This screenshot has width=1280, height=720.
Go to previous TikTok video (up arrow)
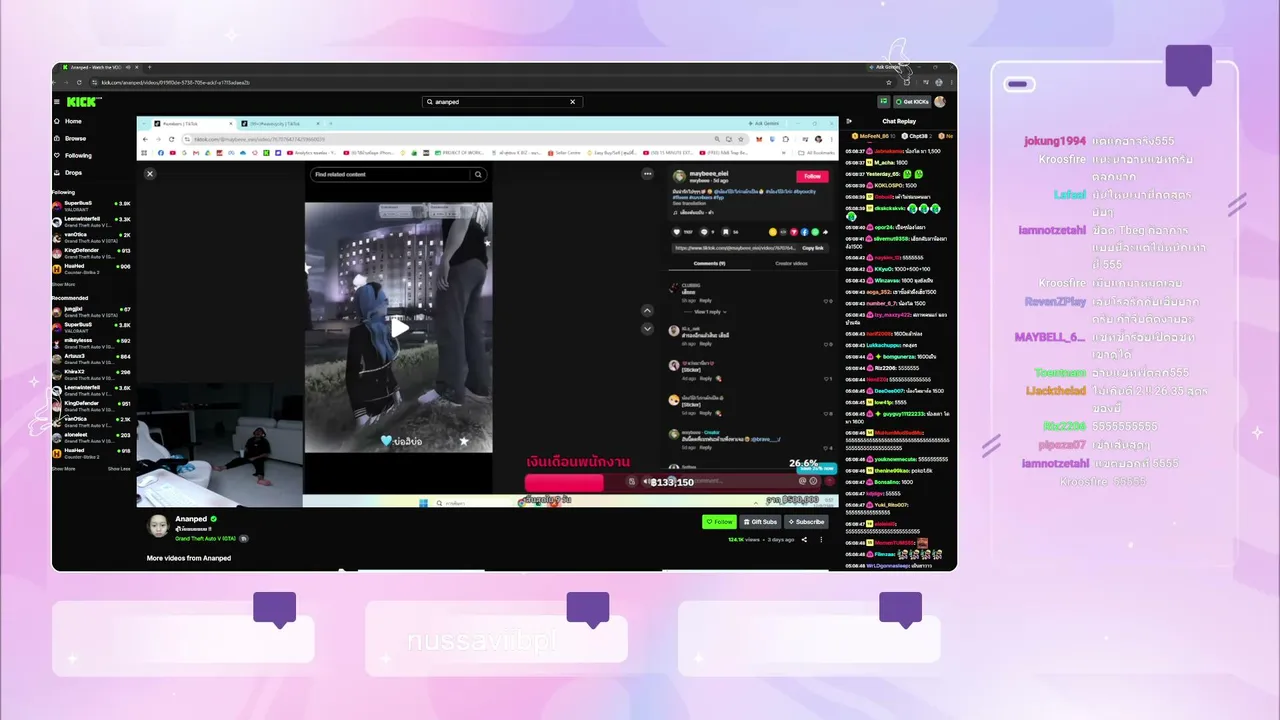[x=647, y=311]
